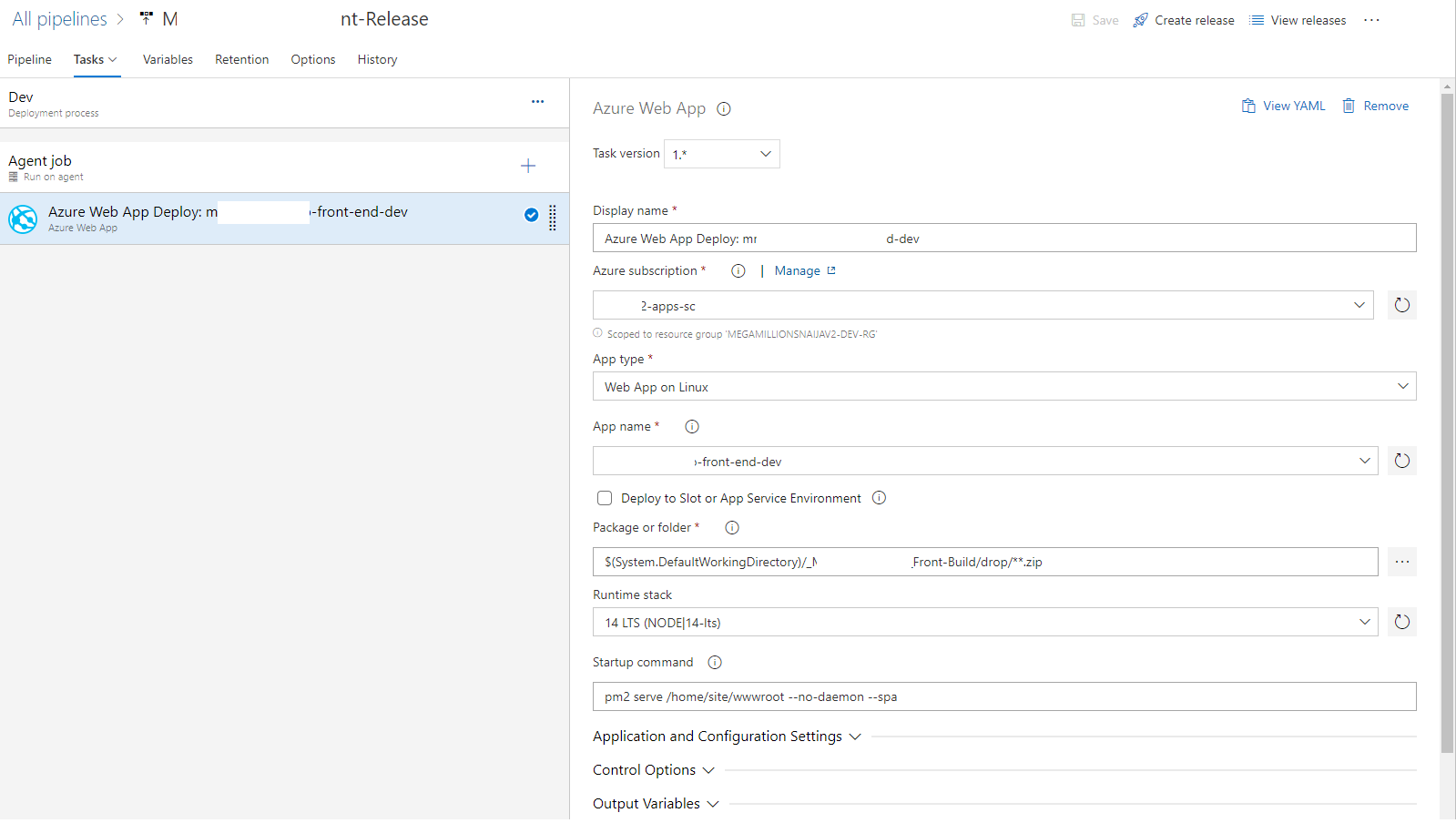Refresh the Runtime stack list

coord(1402,622)
